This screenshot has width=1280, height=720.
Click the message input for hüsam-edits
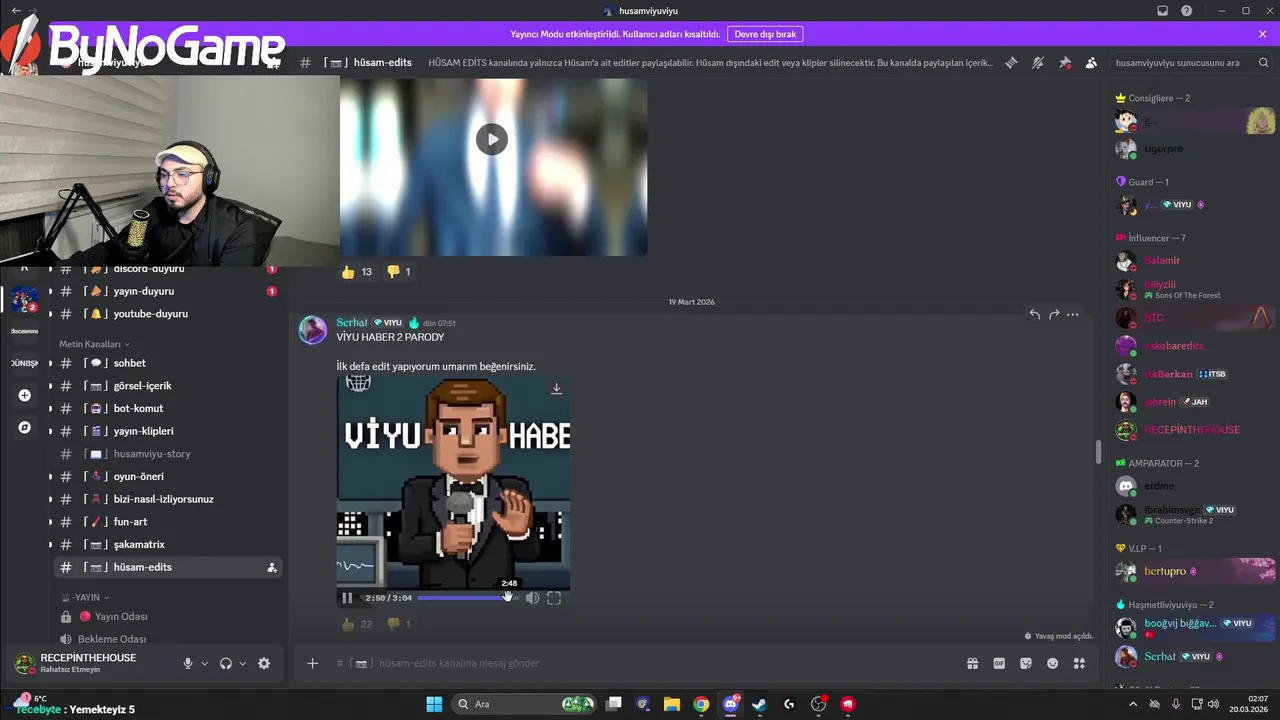pyautogui.click(x=640, y=663)
